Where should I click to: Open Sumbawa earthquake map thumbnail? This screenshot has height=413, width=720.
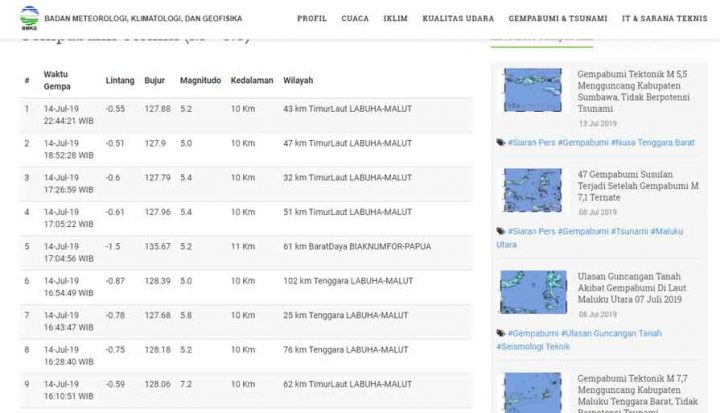point(532,91)
